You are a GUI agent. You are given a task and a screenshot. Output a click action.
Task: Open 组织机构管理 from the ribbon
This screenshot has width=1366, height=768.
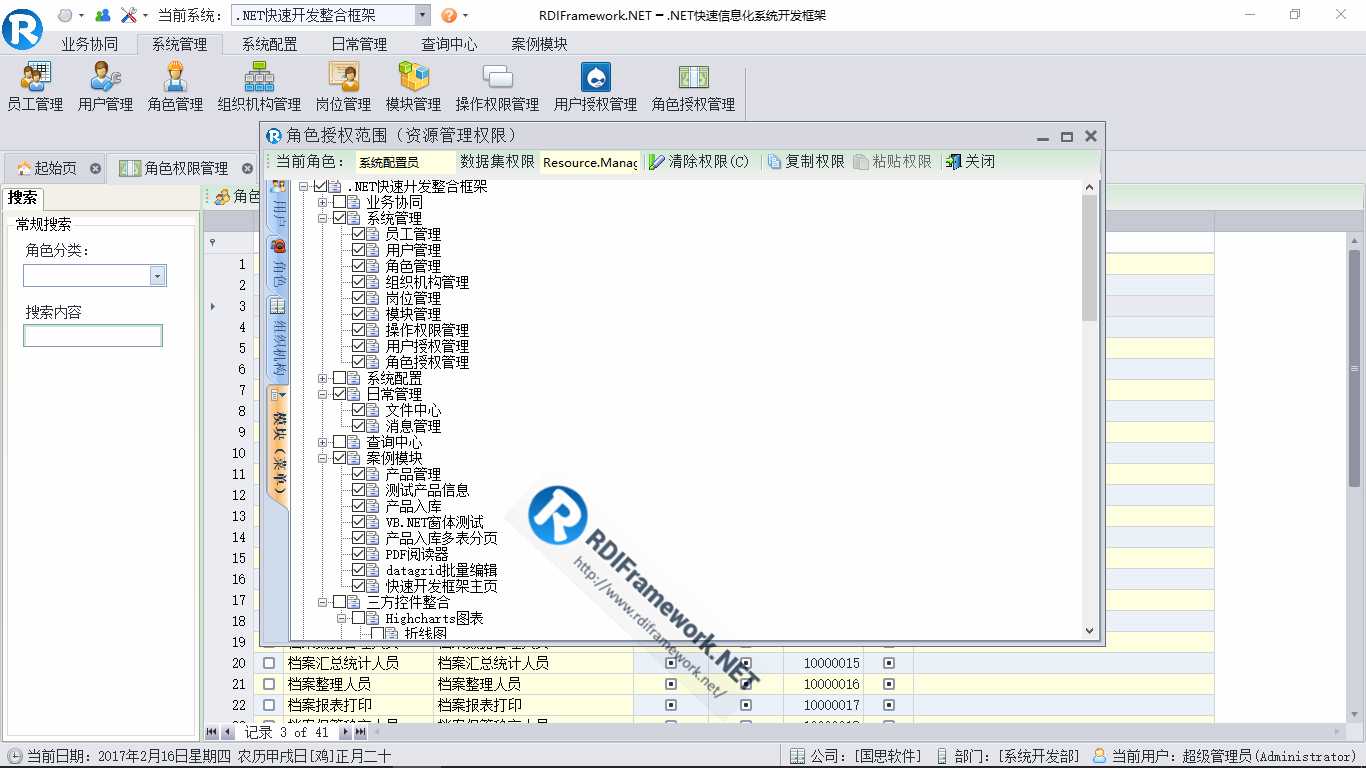pyautogui.click(x=259, y=87)
